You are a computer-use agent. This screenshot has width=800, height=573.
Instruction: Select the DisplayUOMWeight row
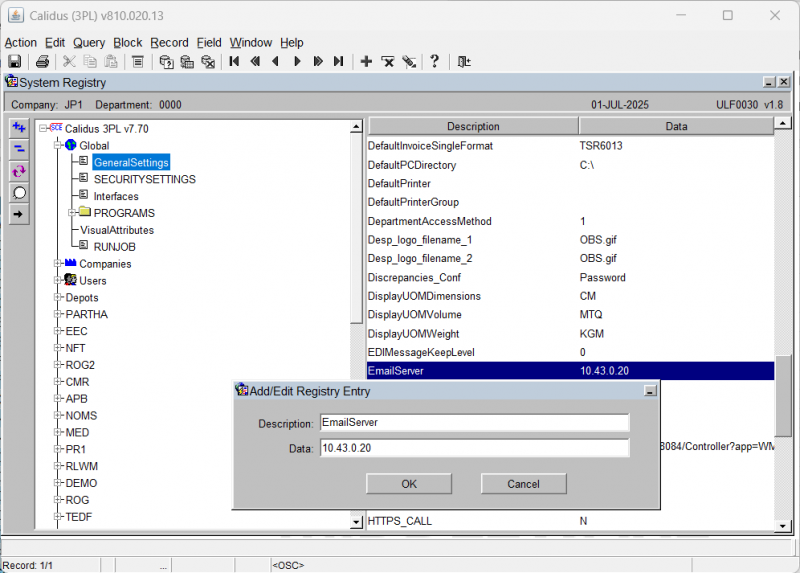(x=570, y=334)
